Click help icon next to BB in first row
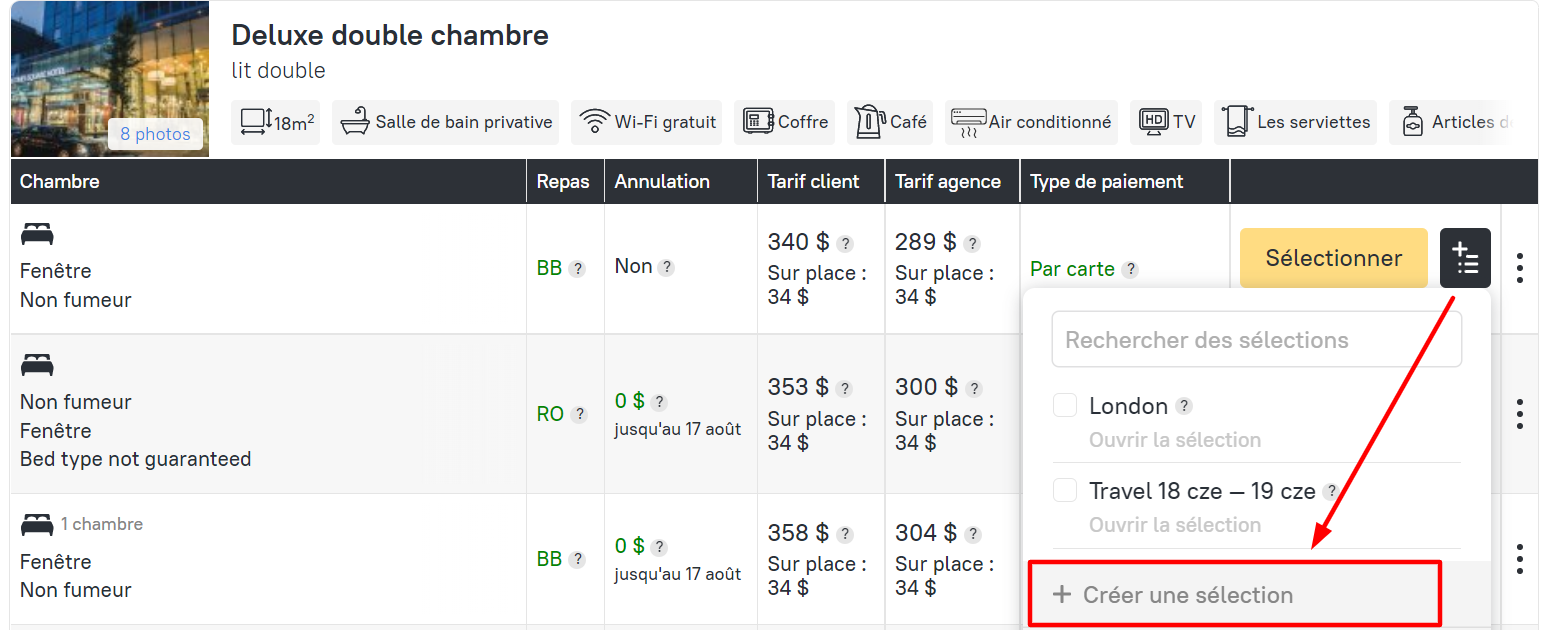The height and width of the screenshot is (630, 1546). (x=577, y=269)
